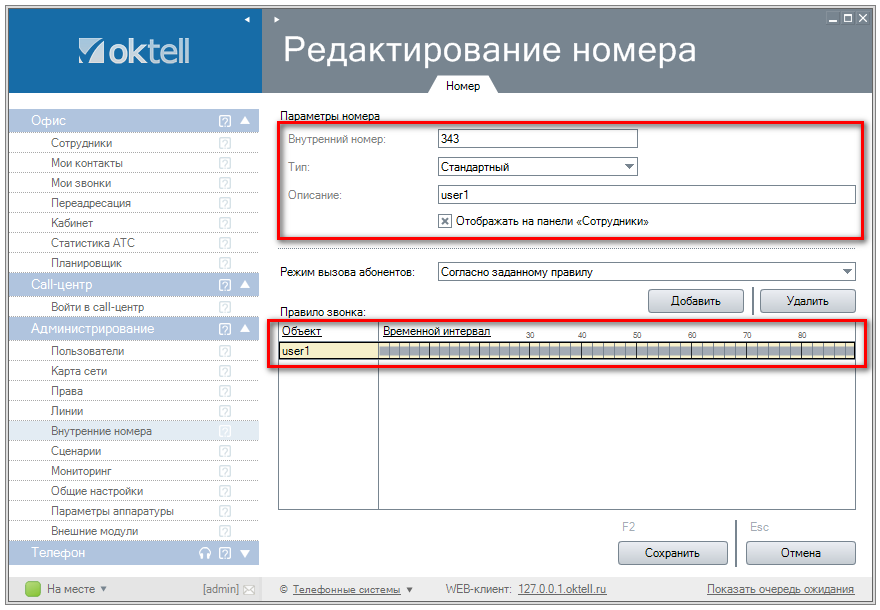Open Режим вызова абонентов dropdown
This screenshot has width=880, height=610.
click(847, 271)
